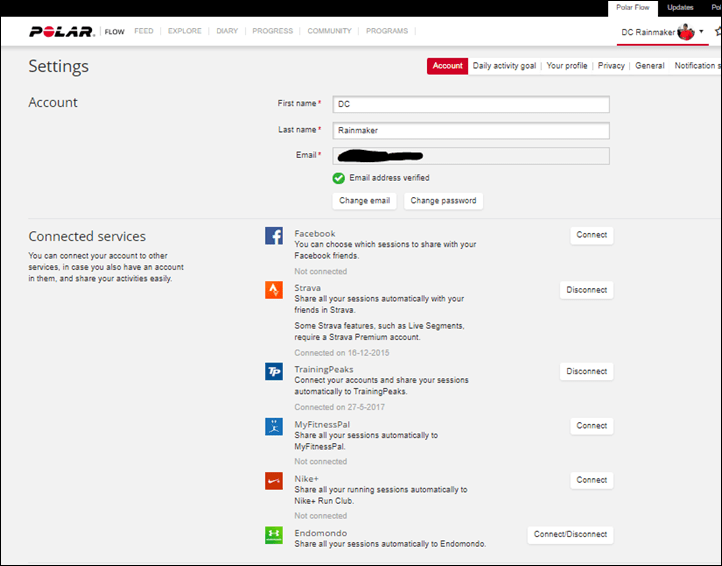Open the Community section
This screenshot has width=722, height=566.
point(329,31)
